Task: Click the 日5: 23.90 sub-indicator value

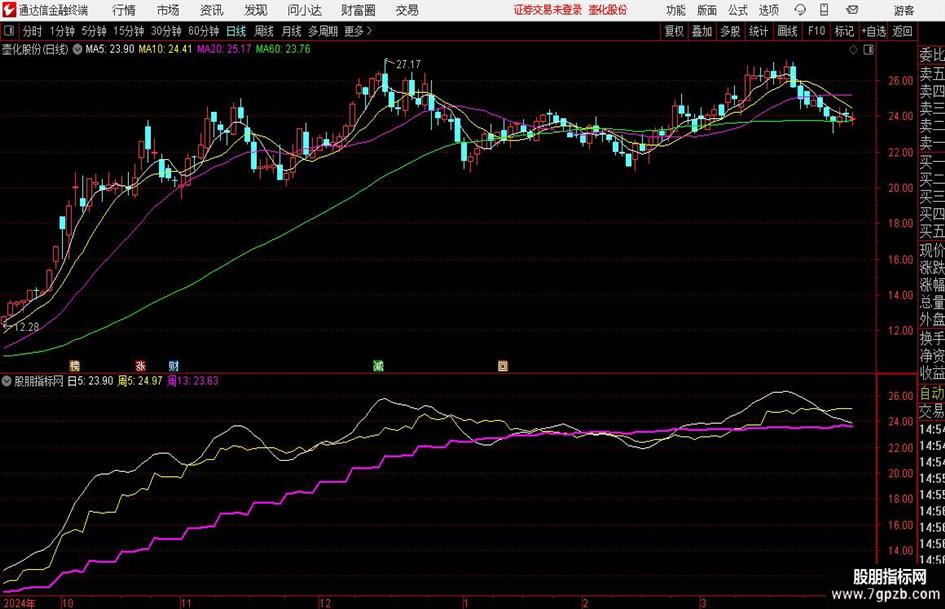Action: [x=90, y=381]
